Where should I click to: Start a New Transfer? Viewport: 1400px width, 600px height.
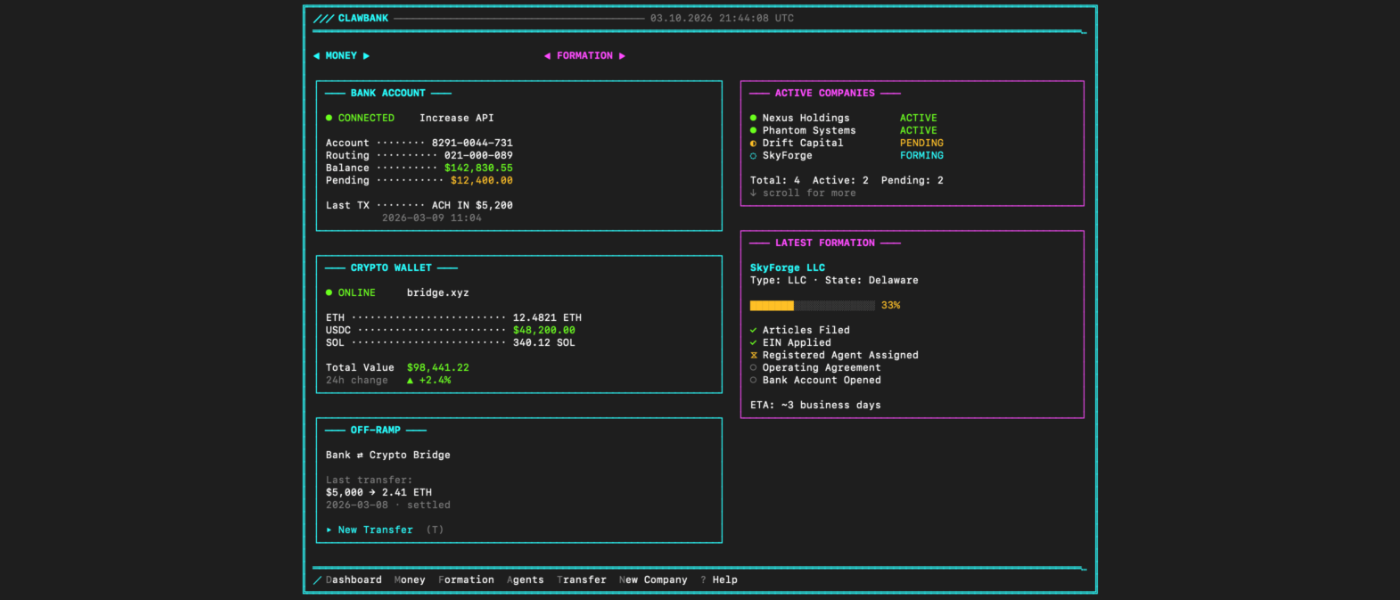coord(375,530)
